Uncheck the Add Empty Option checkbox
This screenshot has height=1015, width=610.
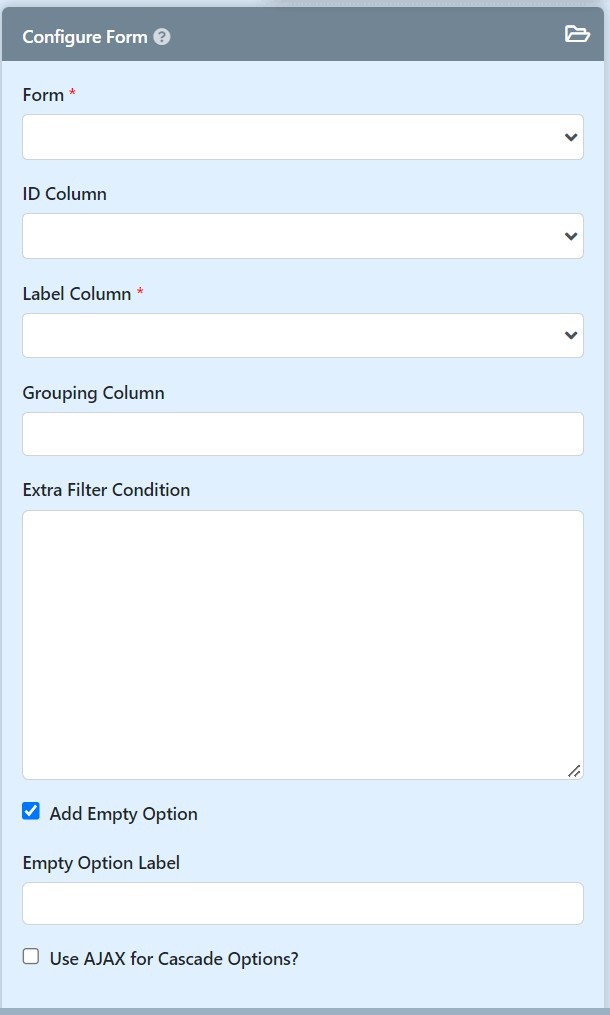[x=31, y=811]
